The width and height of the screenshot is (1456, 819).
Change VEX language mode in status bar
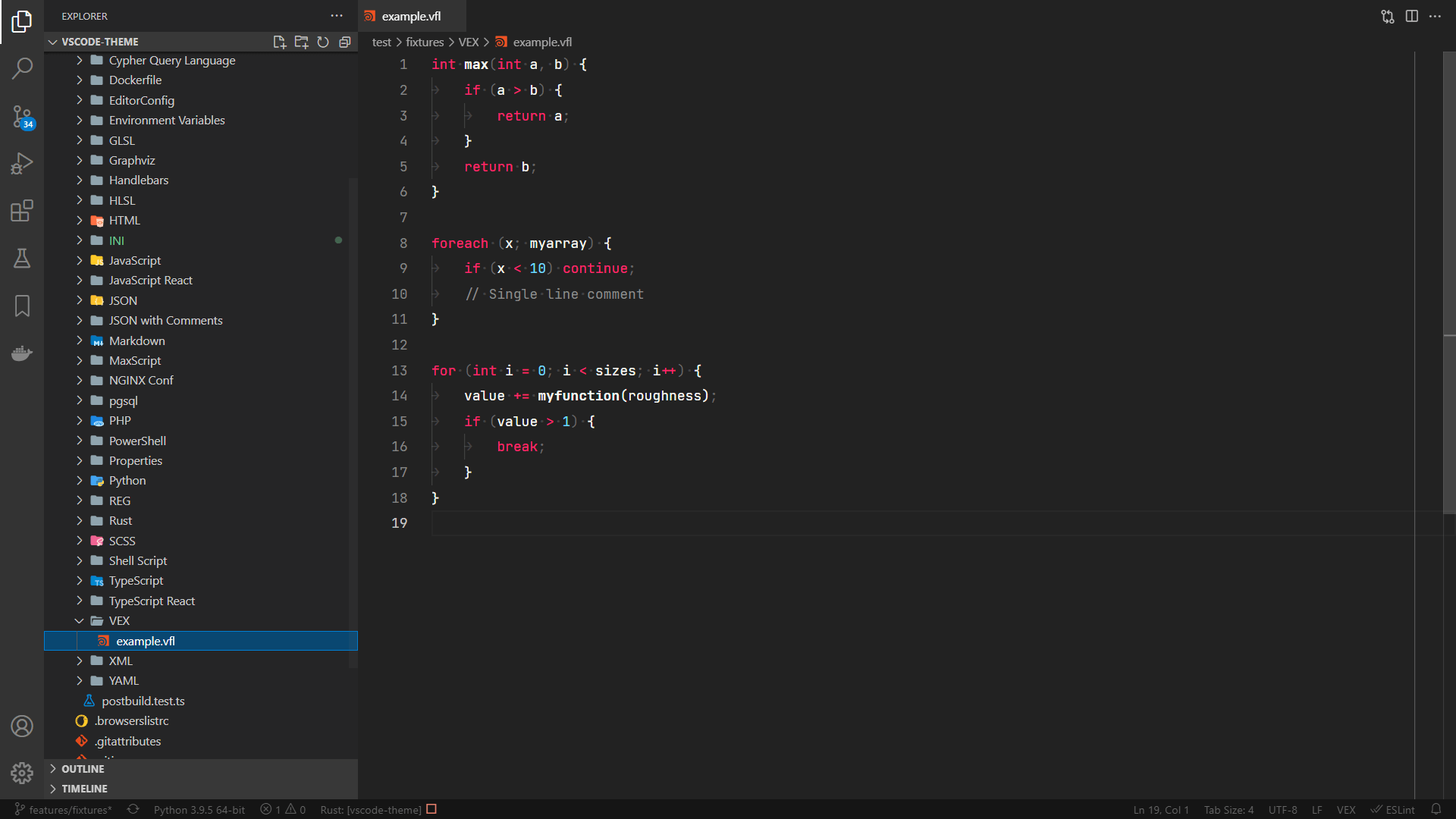click(1345, 809)
